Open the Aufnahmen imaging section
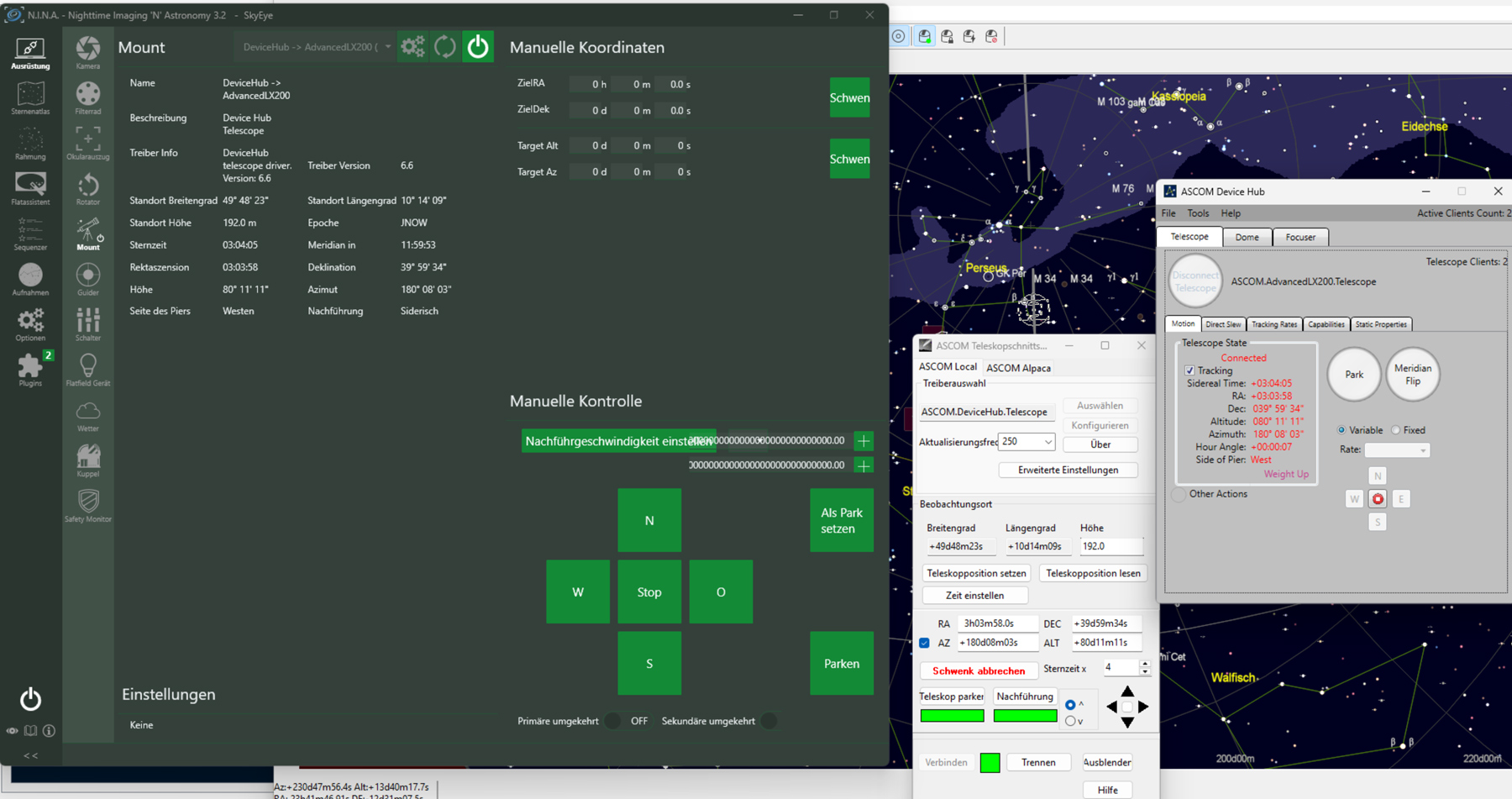The image size is (1512, 799). tap(30, 280)
